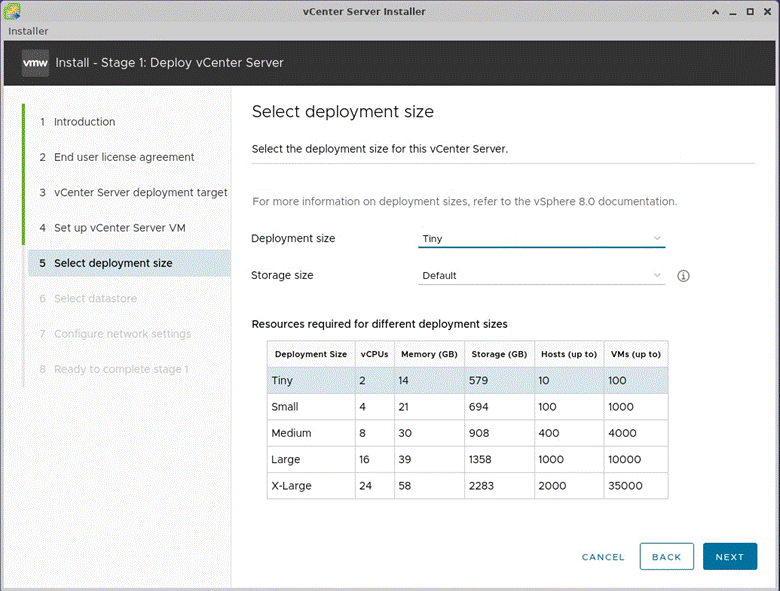Click the roll-up window arrow icon
The height and width of the screenshot is (591, 780).
pos(715,12)
